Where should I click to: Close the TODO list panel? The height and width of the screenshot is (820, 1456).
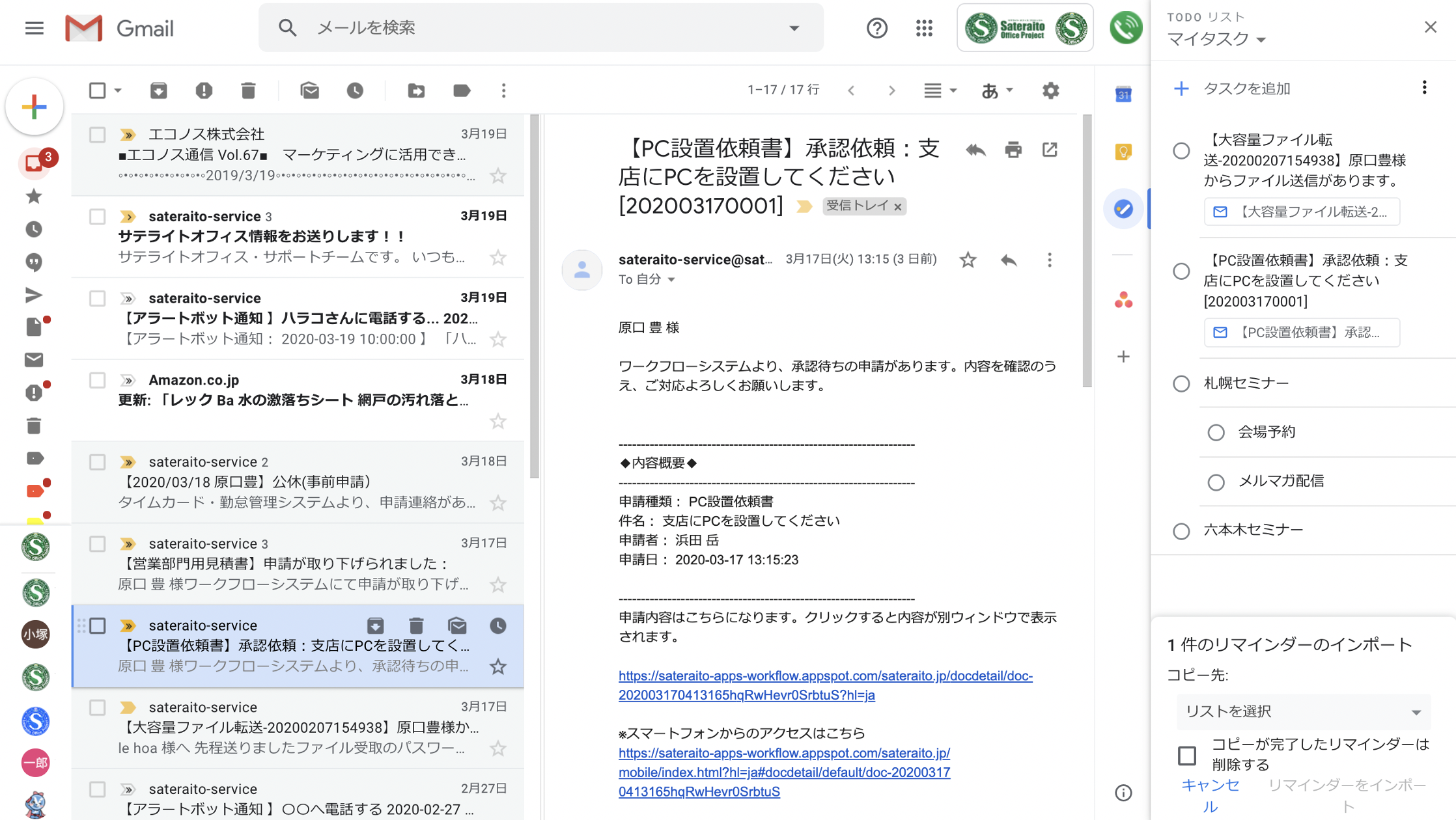pyautogui.click(x=1430, y=27)
